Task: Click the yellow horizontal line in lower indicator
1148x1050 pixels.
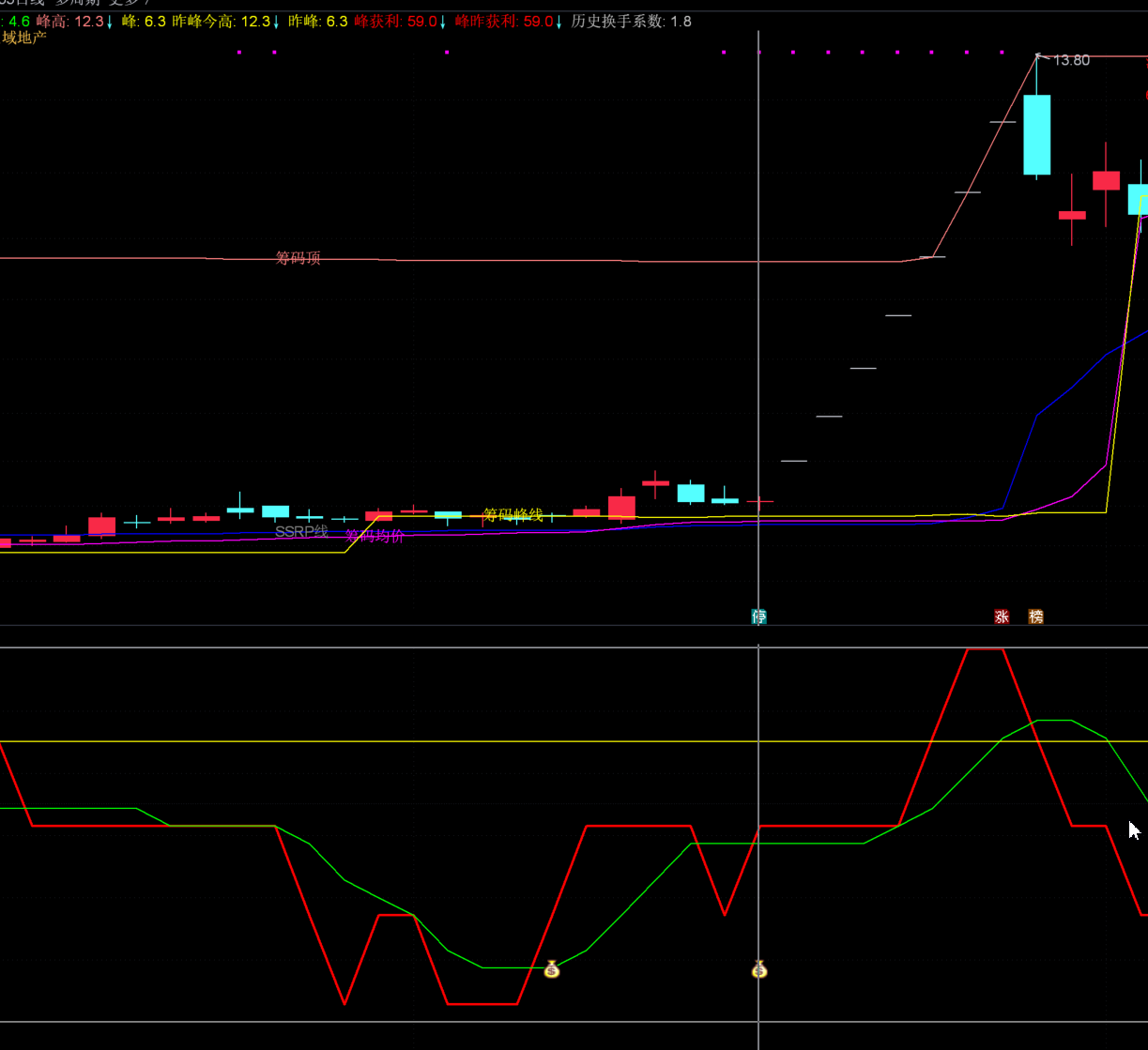Action: click(574, 741)
